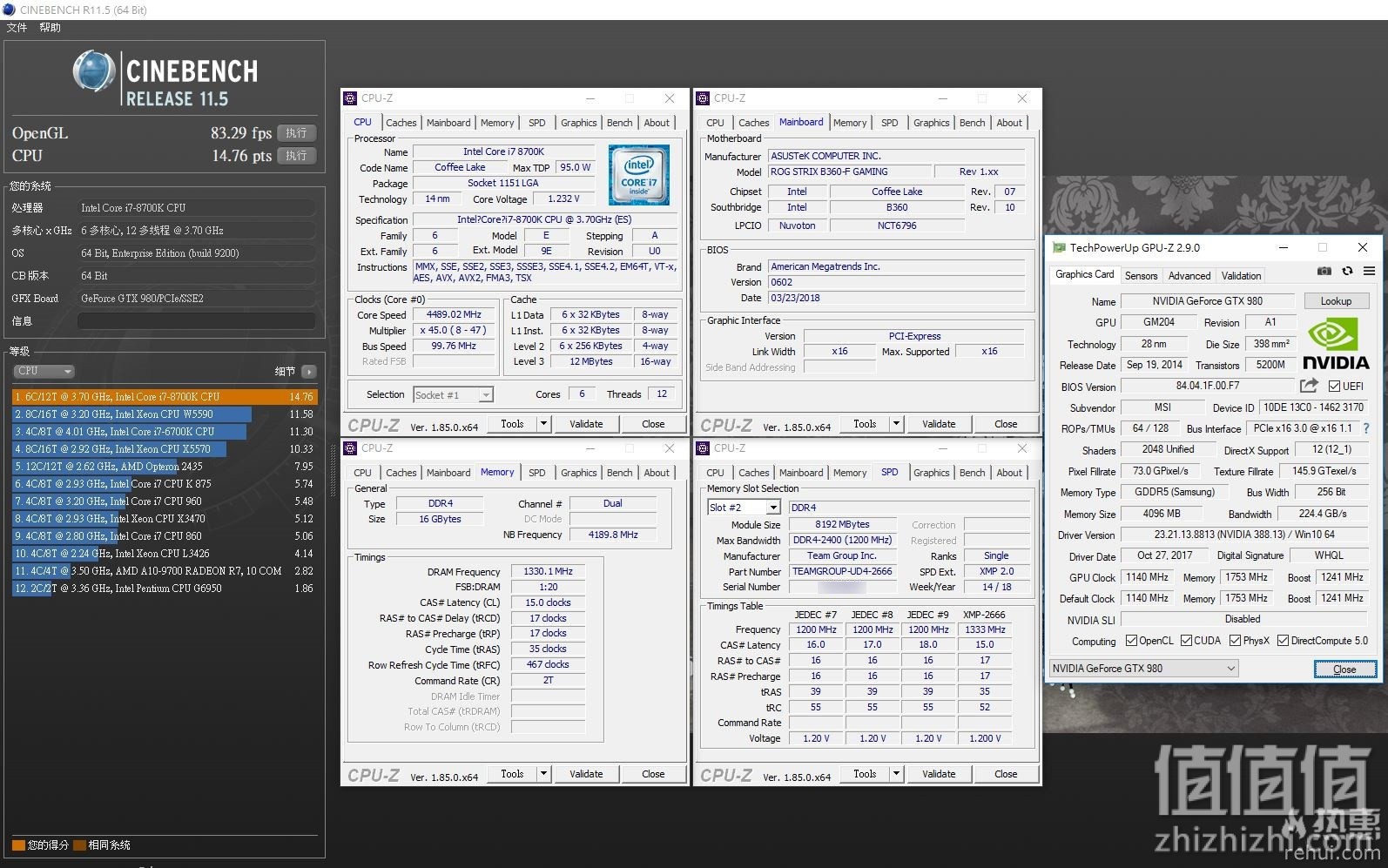The image size is (1388, 868).
Task: Select ranking row AMD A10-9700 RADEON R7
Action: [x=165, y=571]
